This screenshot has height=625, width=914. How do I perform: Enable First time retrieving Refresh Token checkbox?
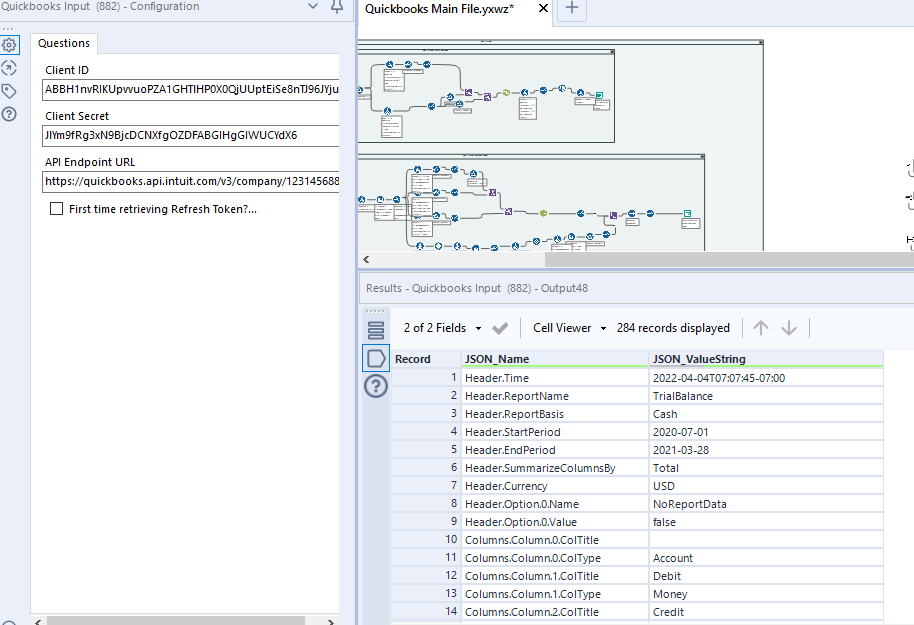57,209
